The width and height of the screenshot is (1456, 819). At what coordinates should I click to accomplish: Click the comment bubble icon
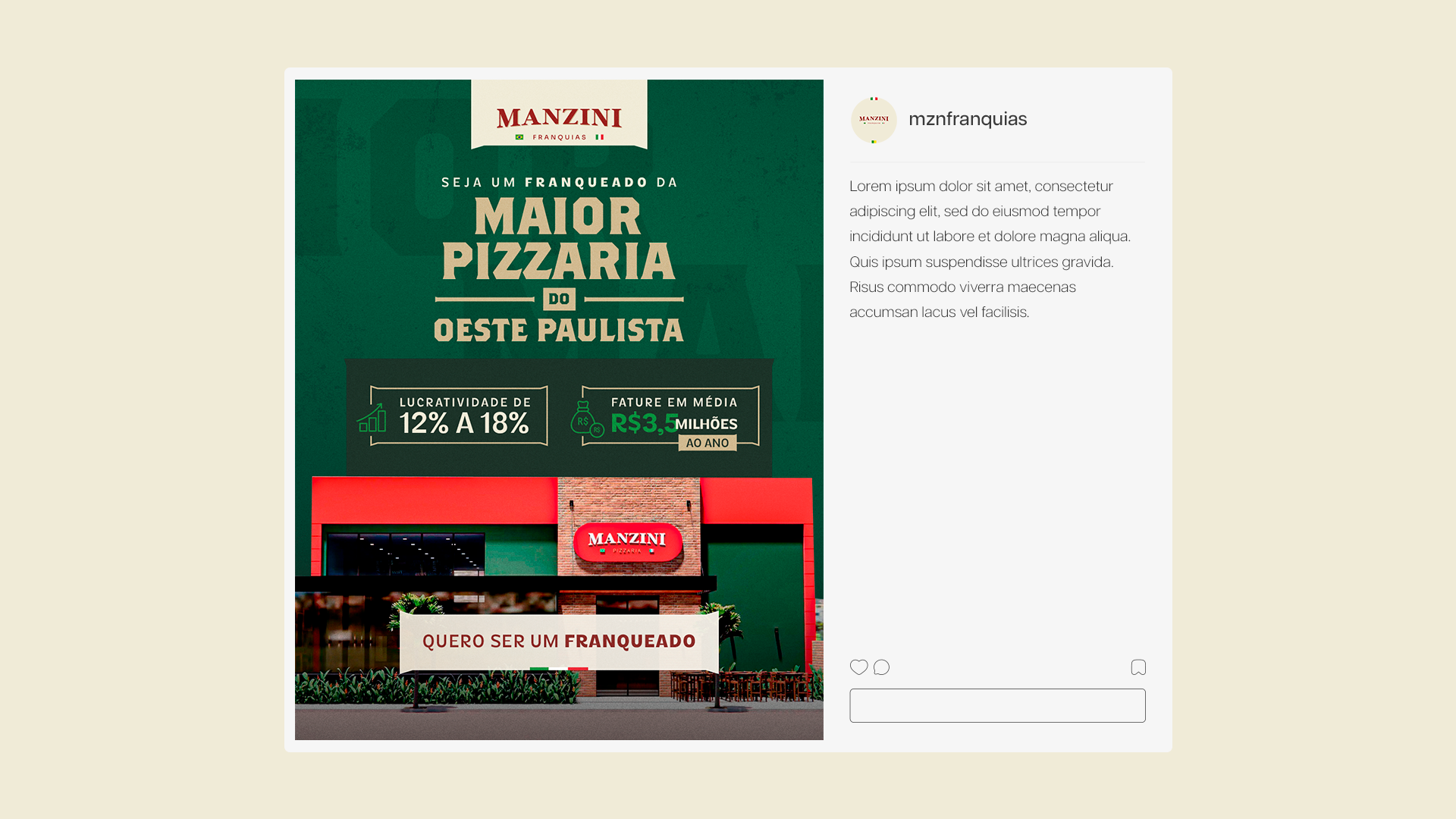click(x=881, y=667)
